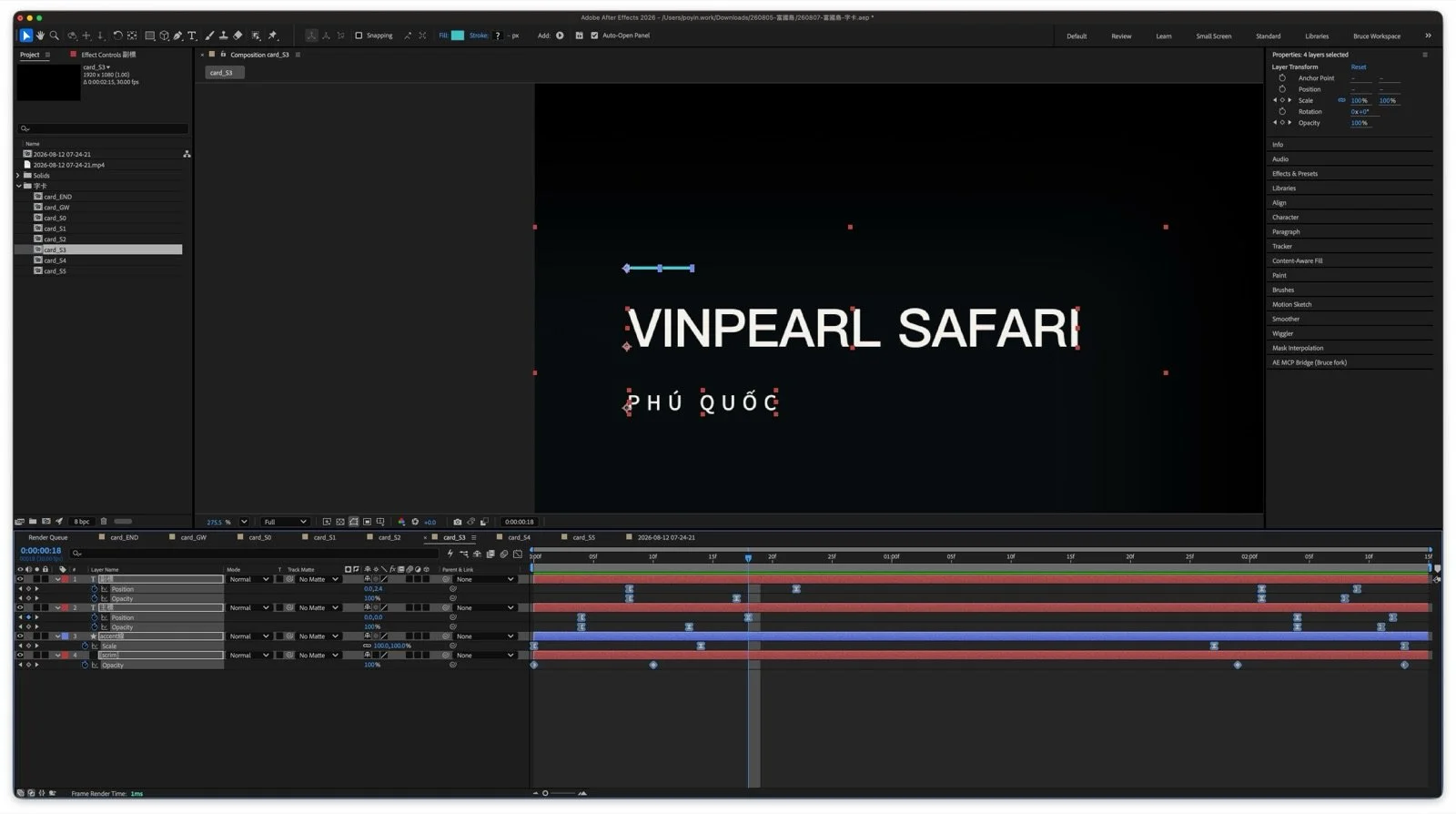
Task: Enable Motion Blur switch in timeline
Action: [504, 554]
